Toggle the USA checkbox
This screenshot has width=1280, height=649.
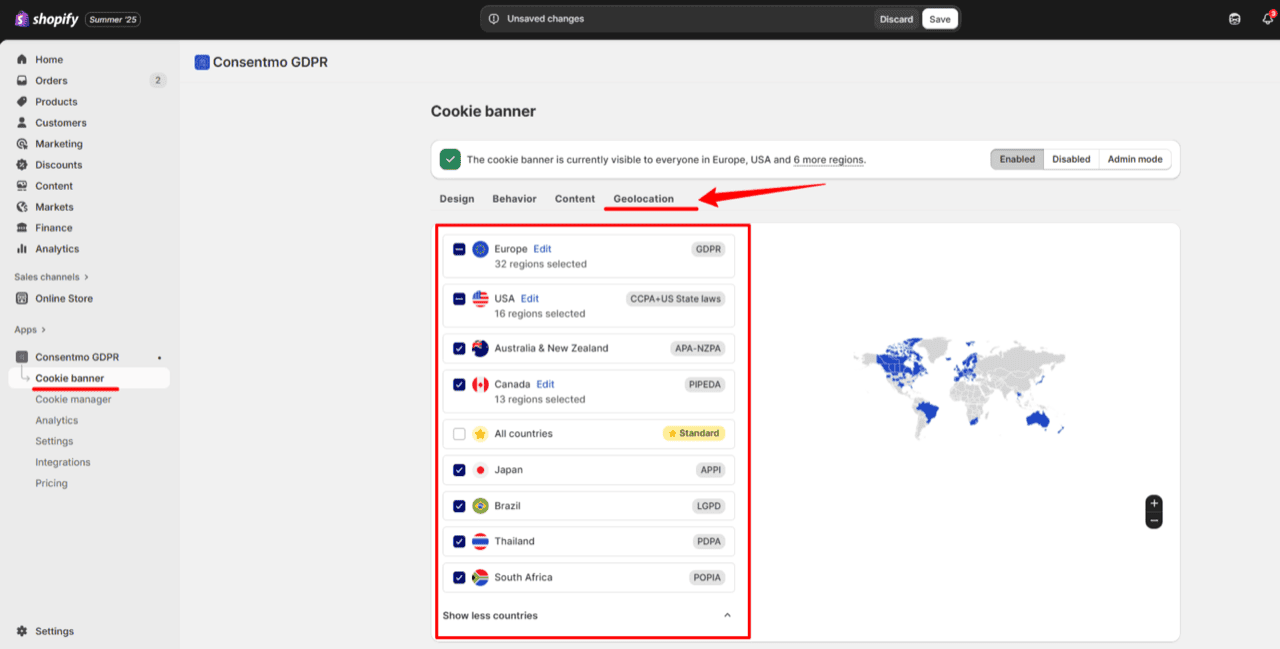(459, 298)
